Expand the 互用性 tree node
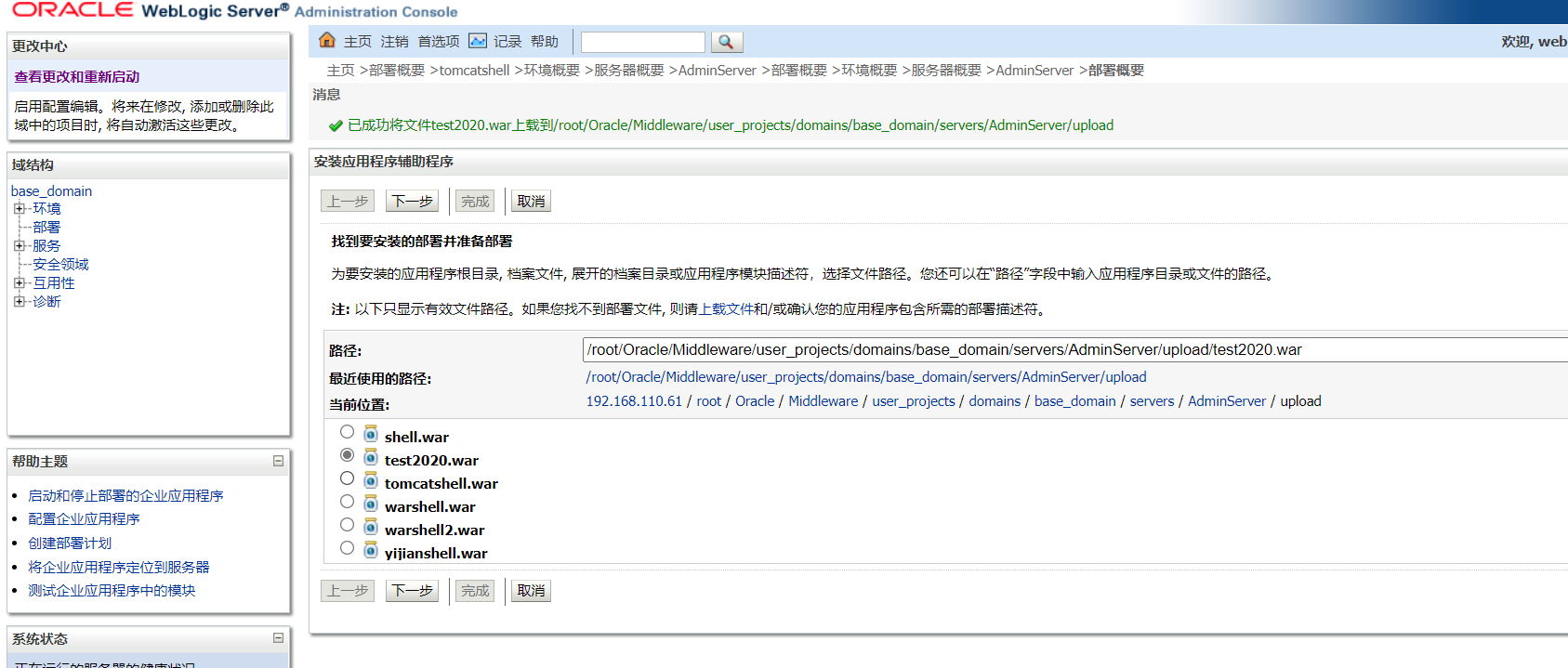1568x668 pixels. click(19, 283)
